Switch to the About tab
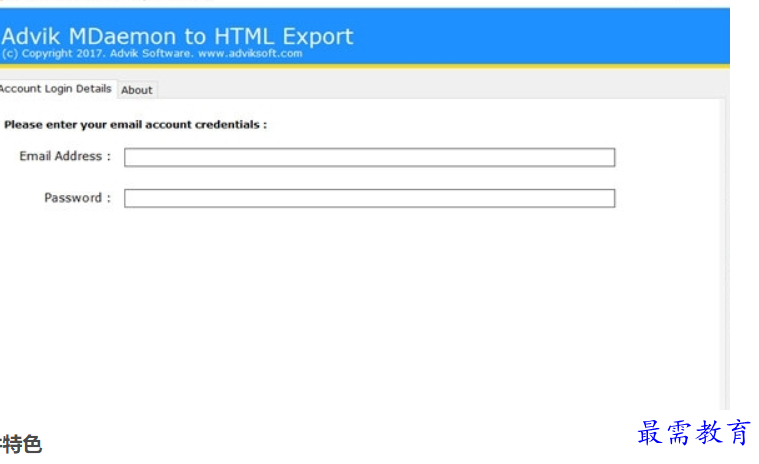Viewport: 759px width, 464px height. tap(137, 90)
